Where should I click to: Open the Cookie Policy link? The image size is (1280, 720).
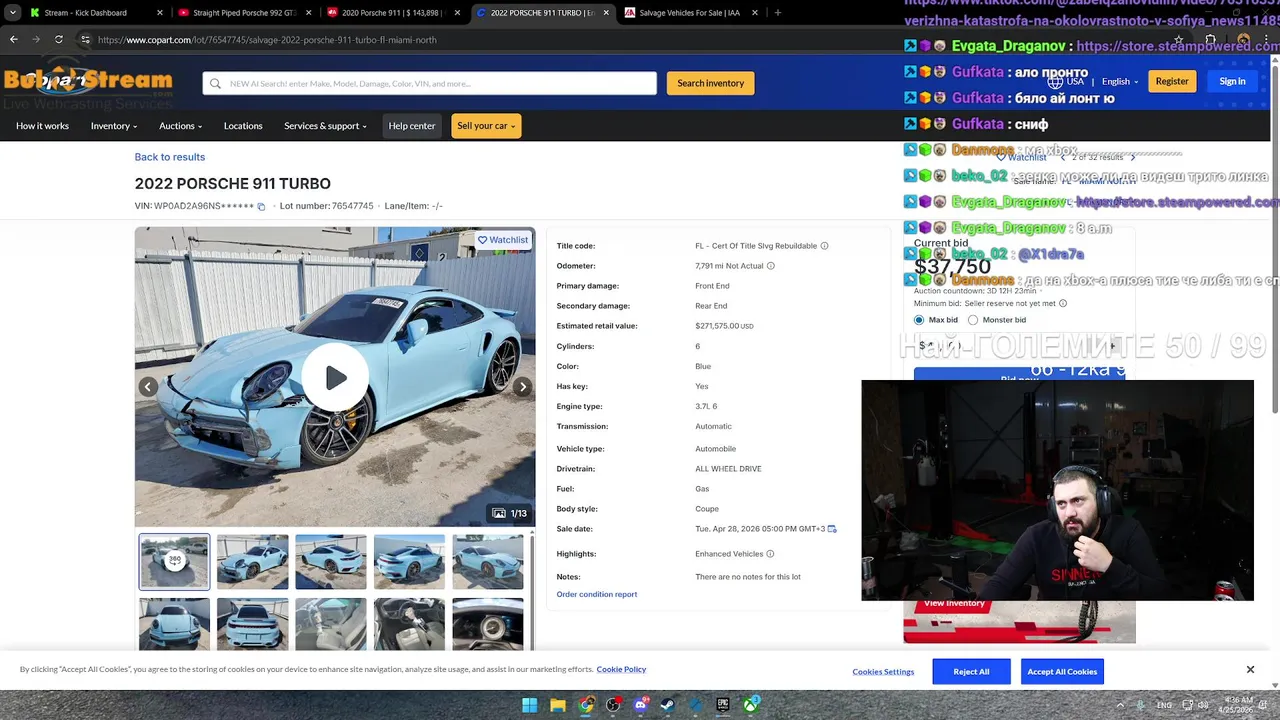(x=621, y=670)
